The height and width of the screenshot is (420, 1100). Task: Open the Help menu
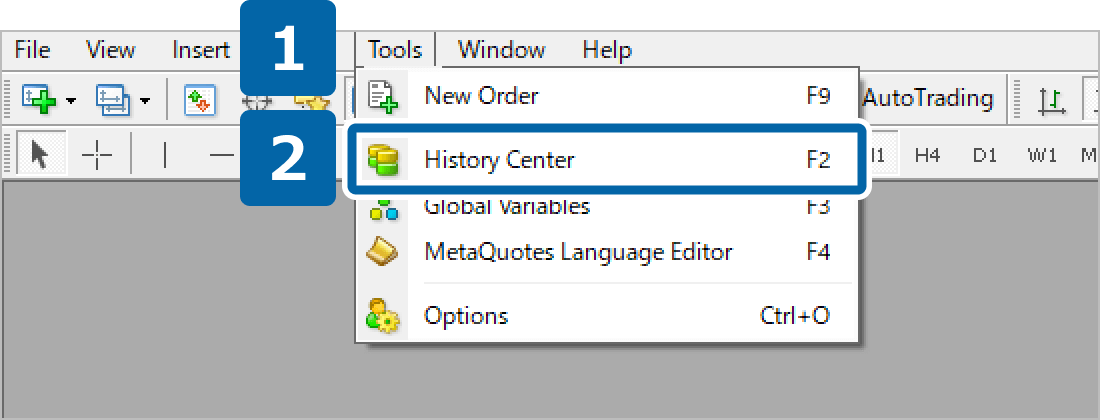608,50
